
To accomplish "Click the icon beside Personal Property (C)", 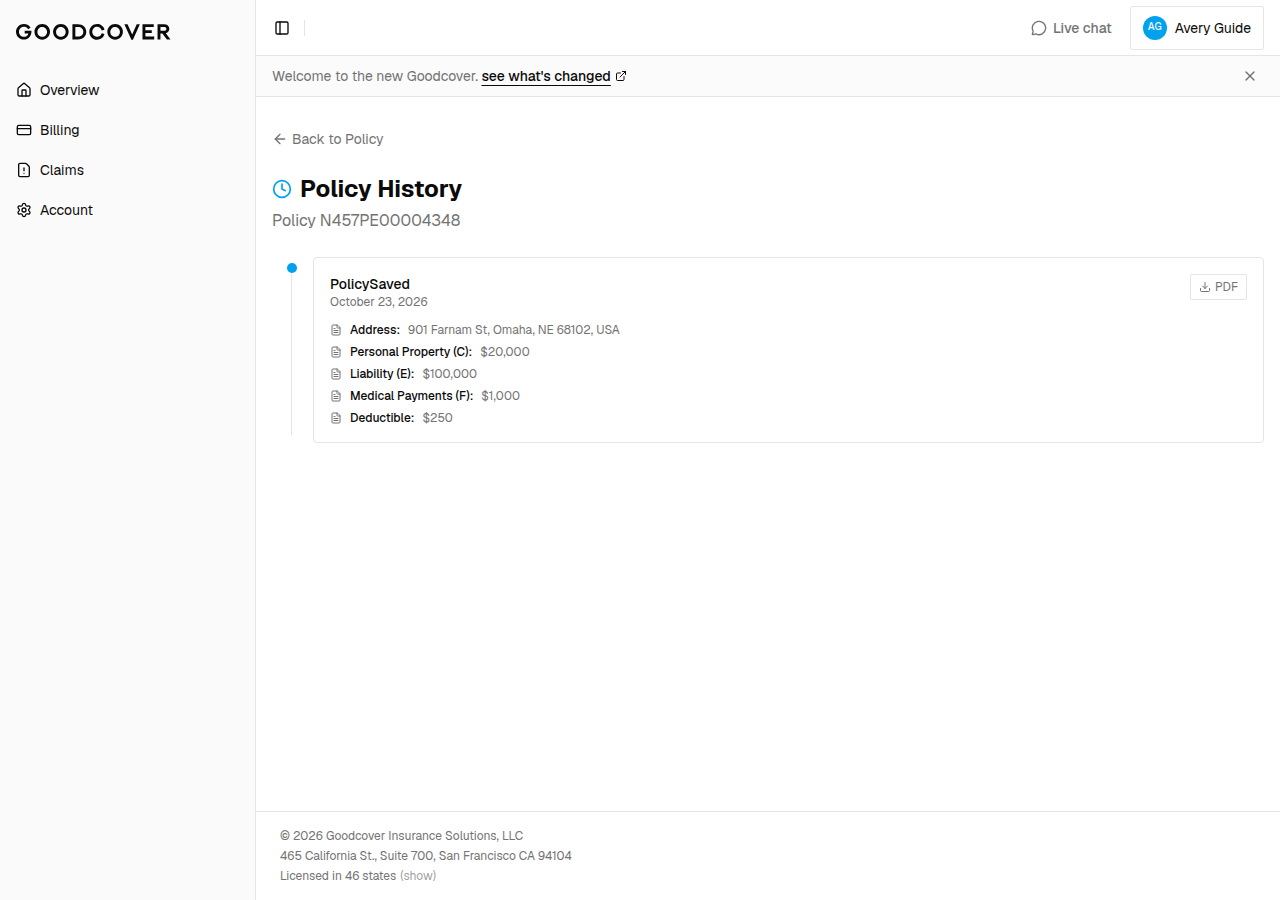I will [x=336, y=352].
